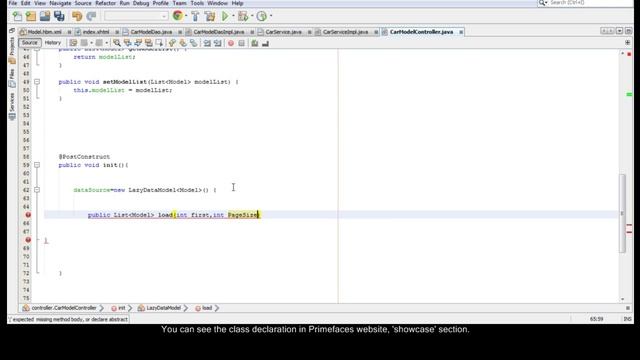Switch to index.xhtml tab
Screen dimensions: 640x360
pyautogui.click(x=96, y=32)
